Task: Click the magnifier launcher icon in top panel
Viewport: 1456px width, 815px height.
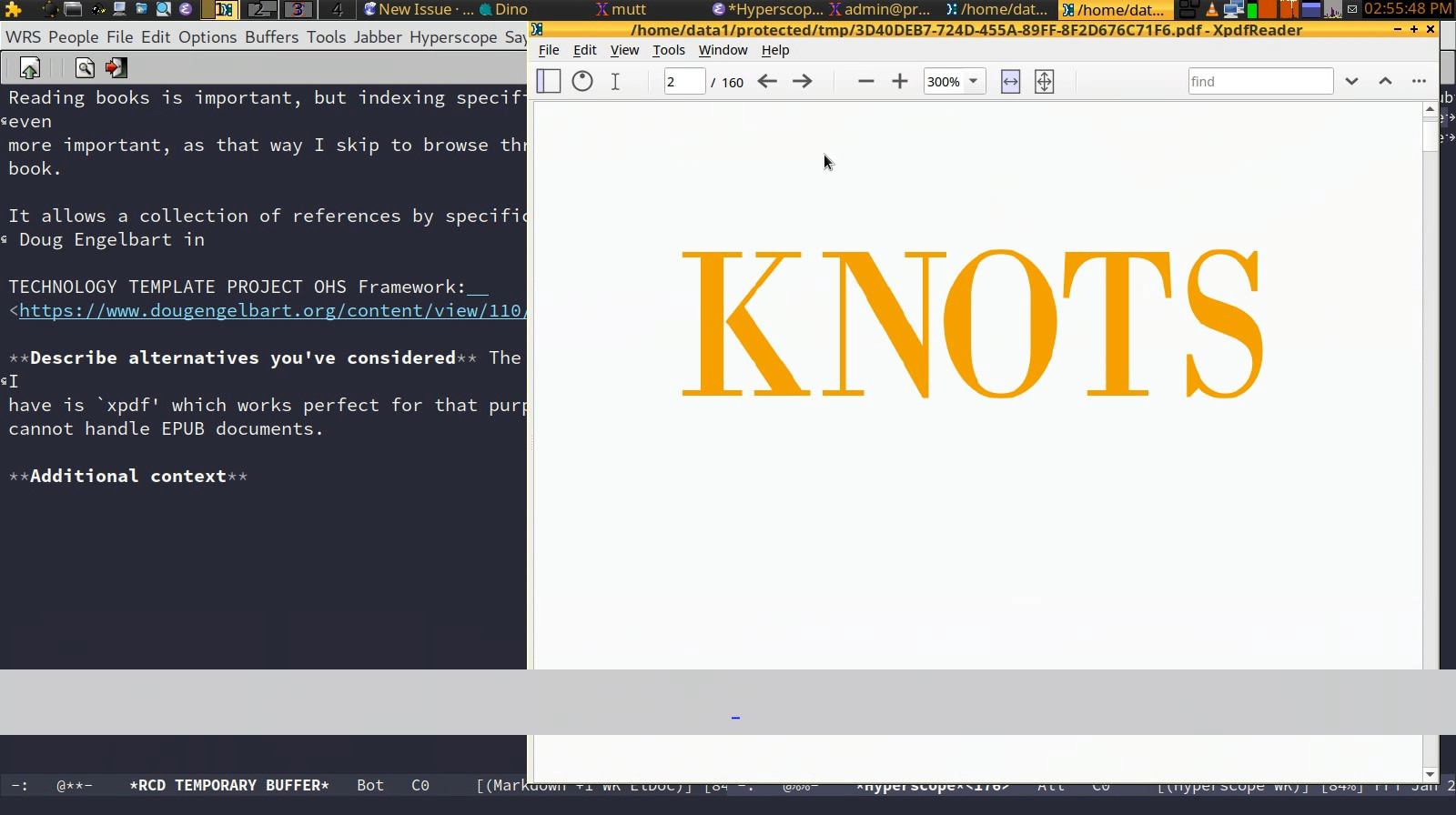Action: click(163, 10)
